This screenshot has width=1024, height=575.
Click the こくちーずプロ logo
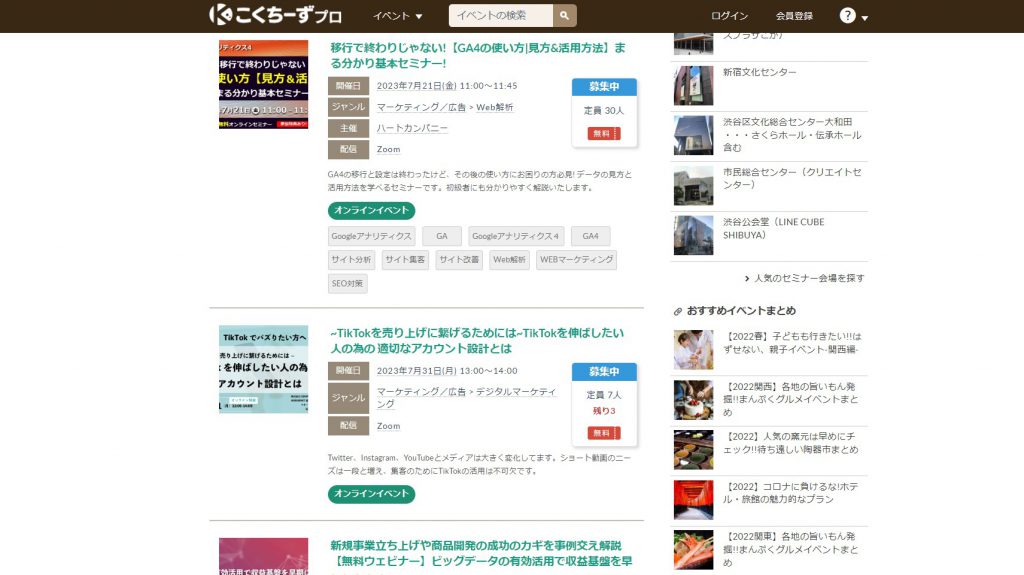coord(275,14)
